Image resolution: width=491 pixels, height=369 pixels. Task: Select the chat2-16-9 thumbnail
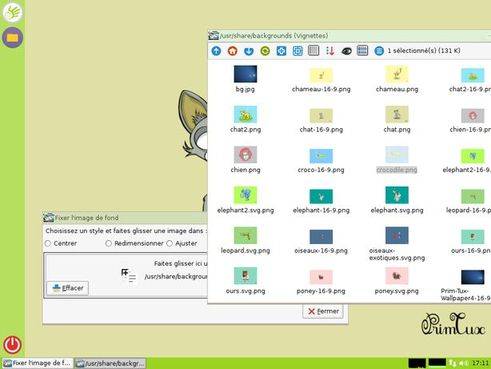pyautogui.click(x=472, y=75)
